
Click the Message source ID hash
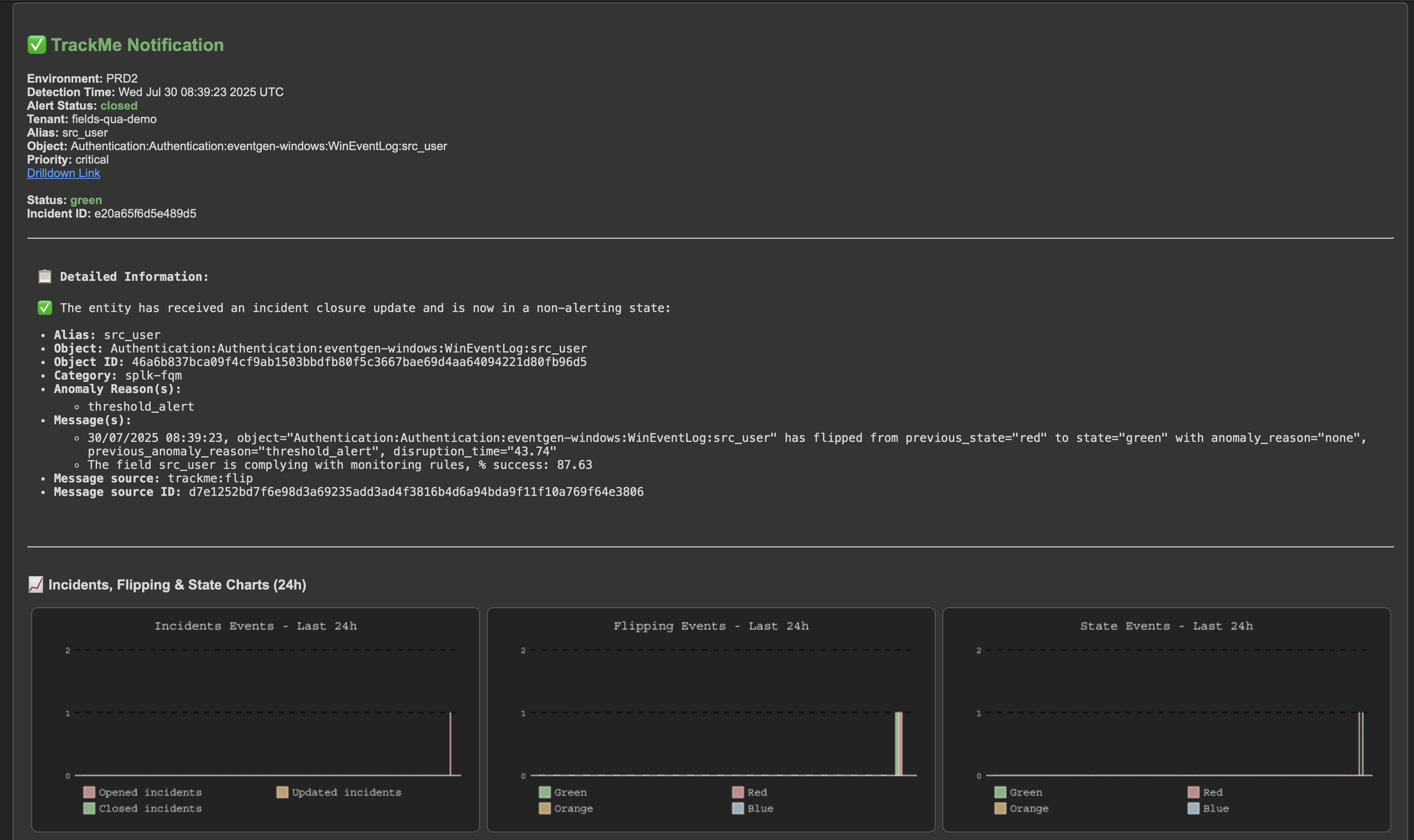click(x=416, y=492)
